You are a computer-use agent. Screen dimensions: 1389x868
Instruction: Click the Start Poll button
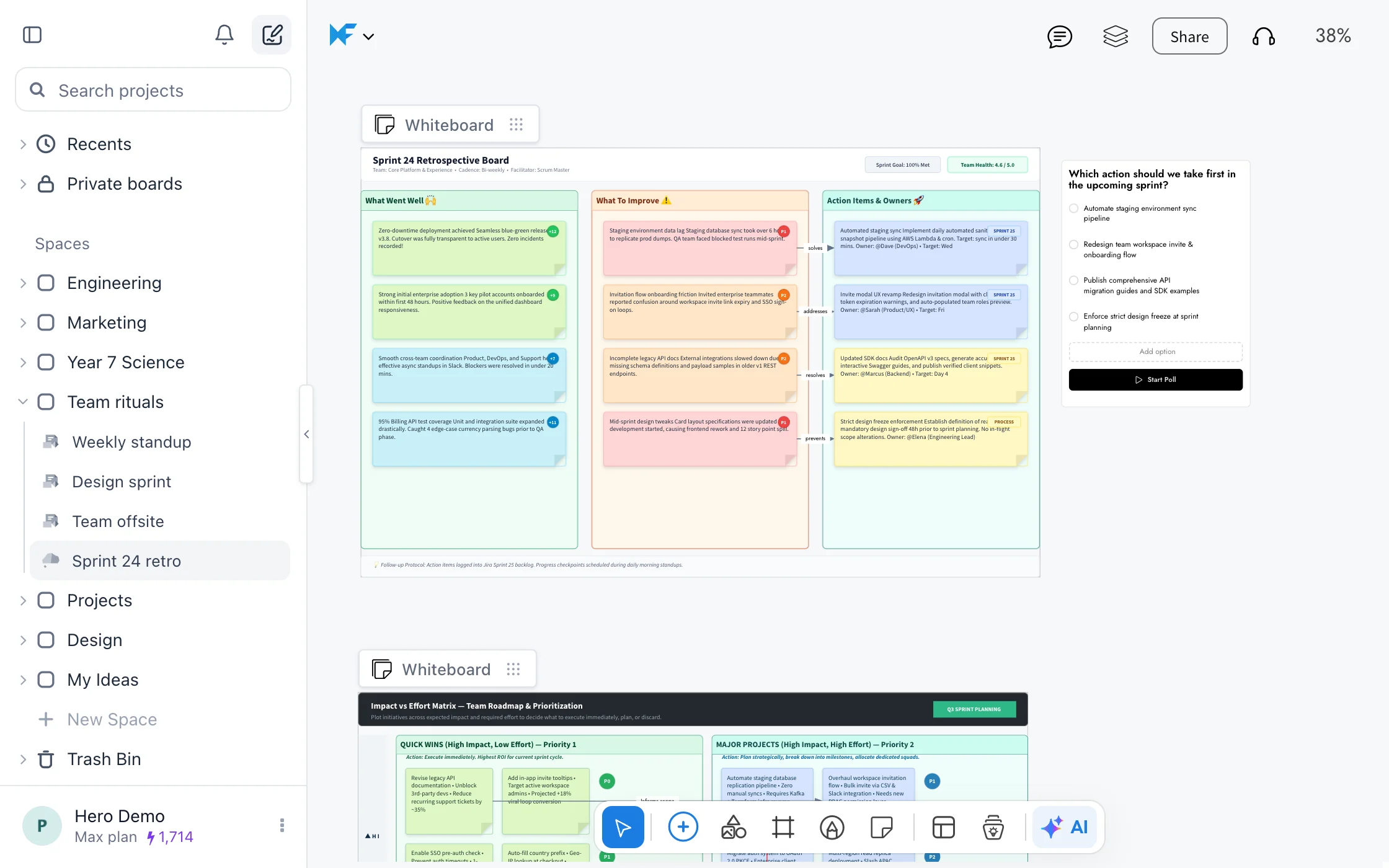pos(1155,379)
